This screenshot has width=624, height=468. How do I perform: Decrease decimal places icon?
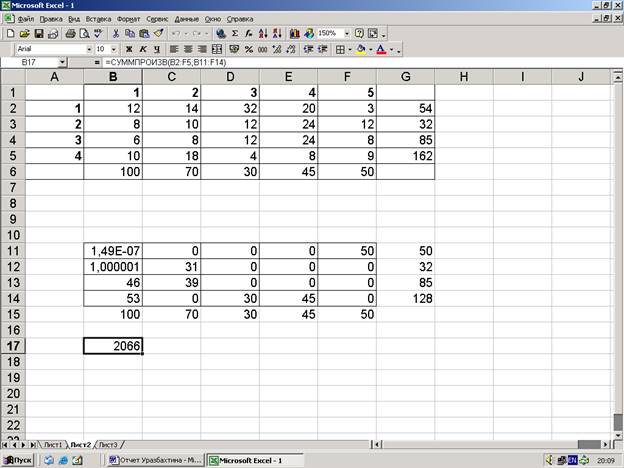click(291, 49)
